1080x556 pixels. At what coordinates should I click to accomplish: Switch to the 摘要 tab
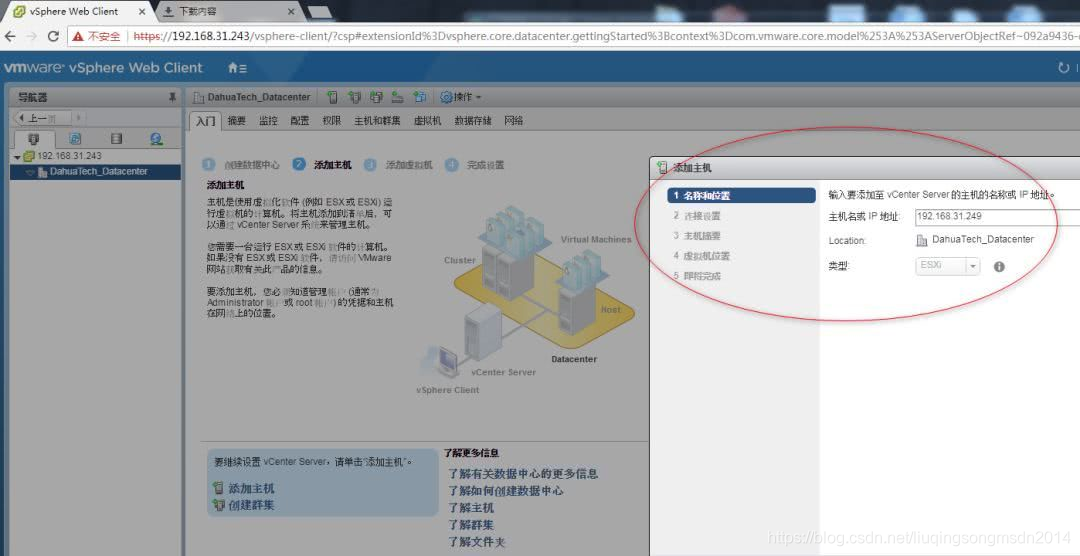[x=236, y=121]
